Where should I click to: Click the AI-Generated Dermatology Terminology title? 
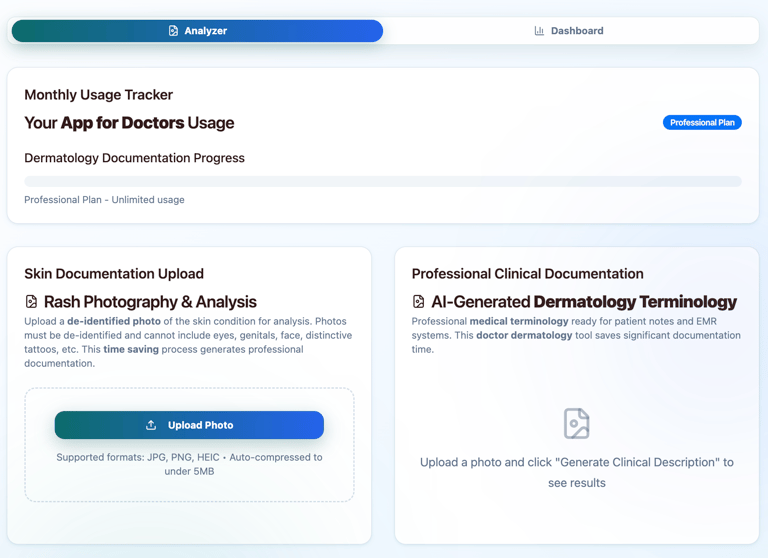coord(584,302)
